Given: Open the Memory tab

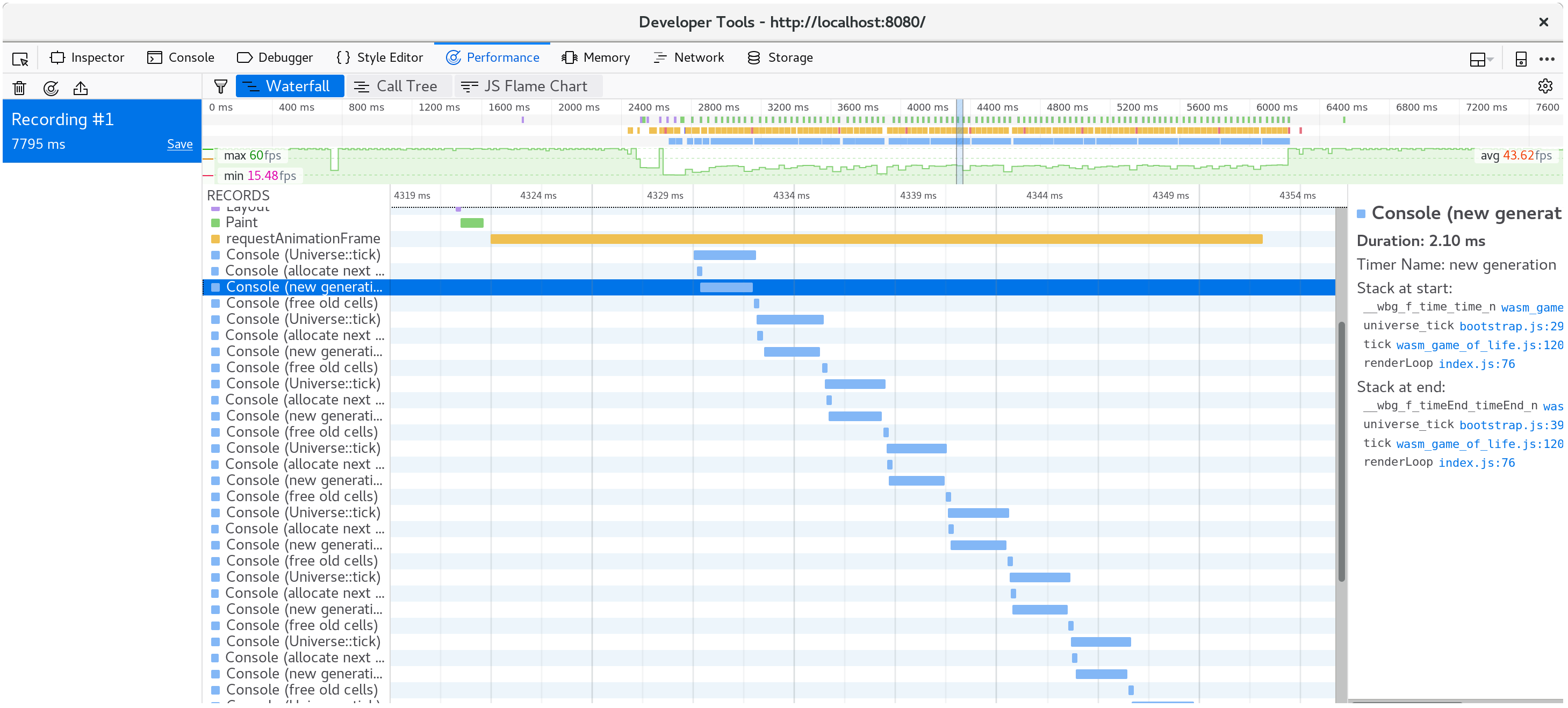Looking at the screenshot, I should tap(595, 58).
